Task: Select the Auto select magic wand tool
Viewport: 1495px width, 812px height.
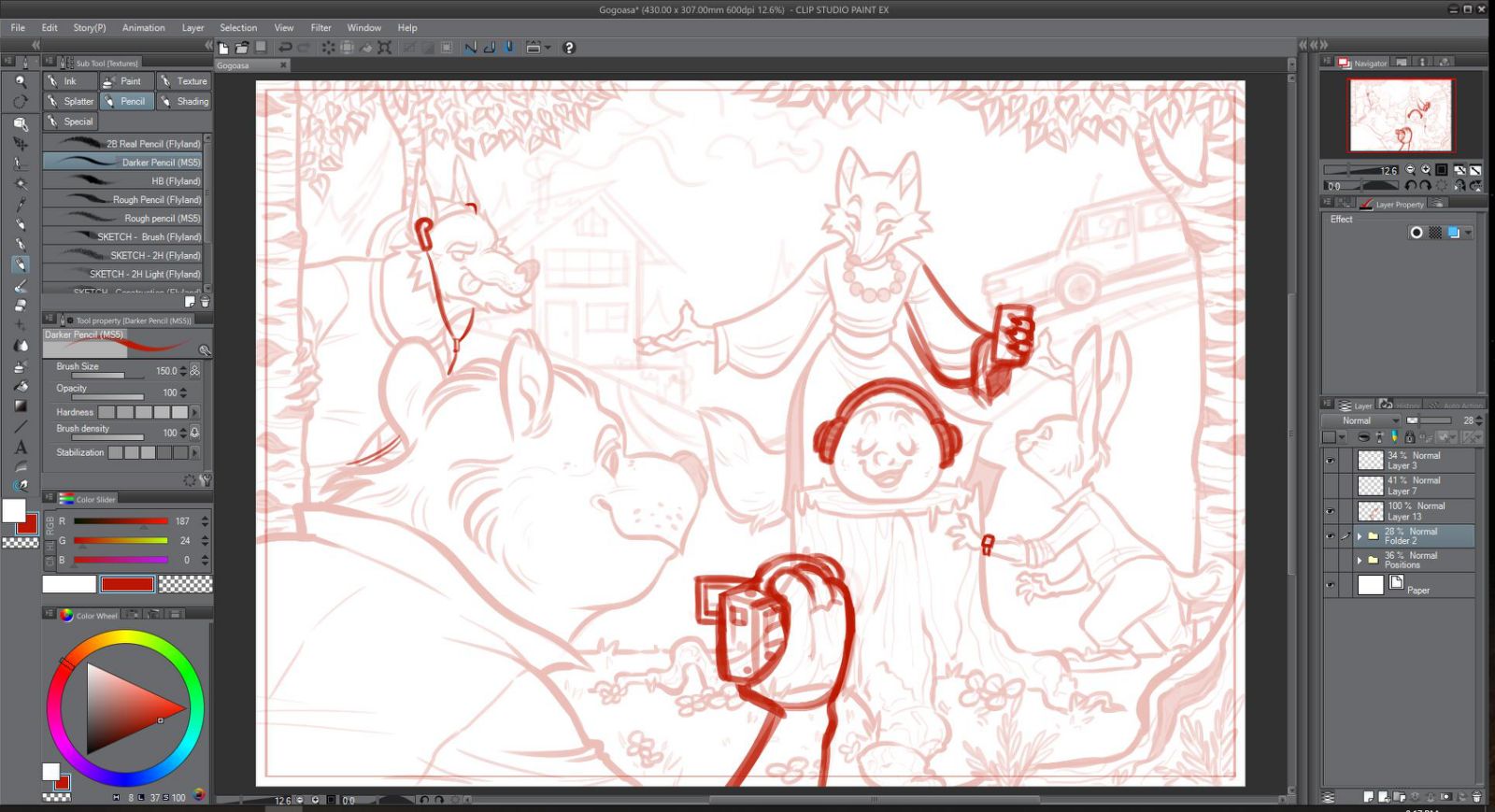Action: pos(20,183)
